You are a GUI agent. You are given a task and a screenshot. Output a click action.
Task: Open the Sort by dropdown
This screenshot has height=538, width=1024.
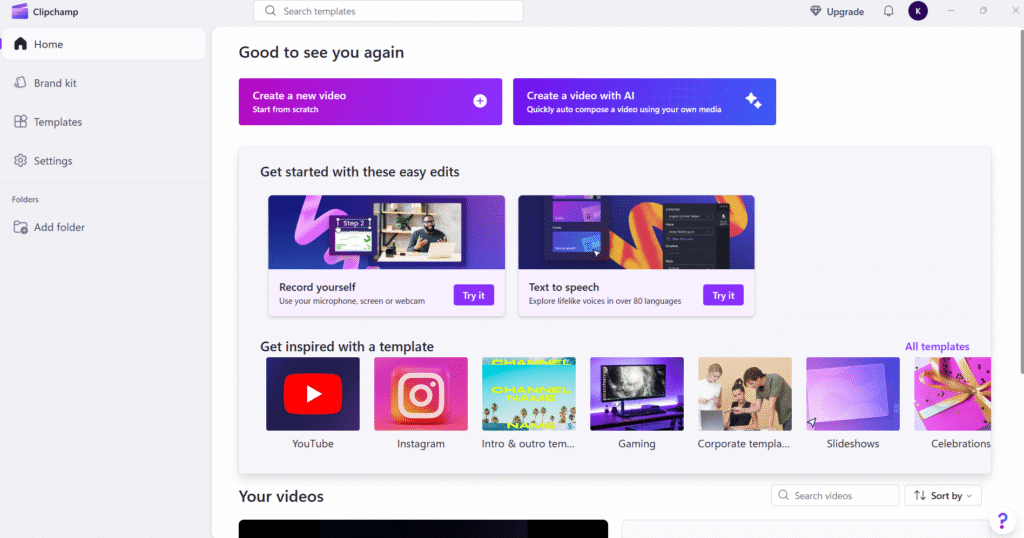(x=943, y=495)
